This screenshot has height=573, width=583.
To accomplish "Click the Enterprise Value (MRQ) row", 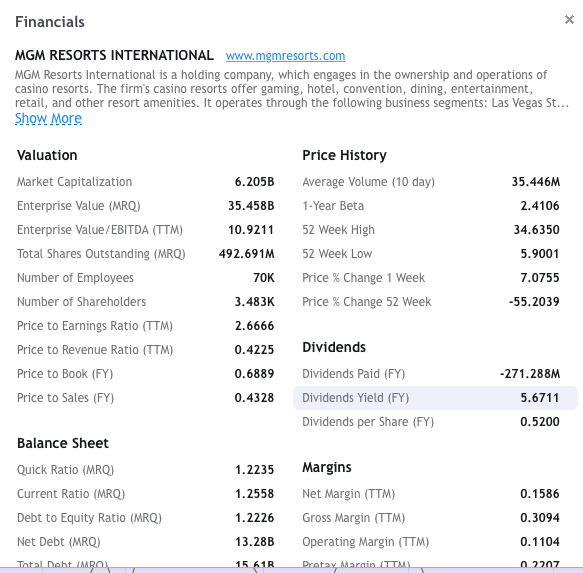I will (x=145, y=206).
